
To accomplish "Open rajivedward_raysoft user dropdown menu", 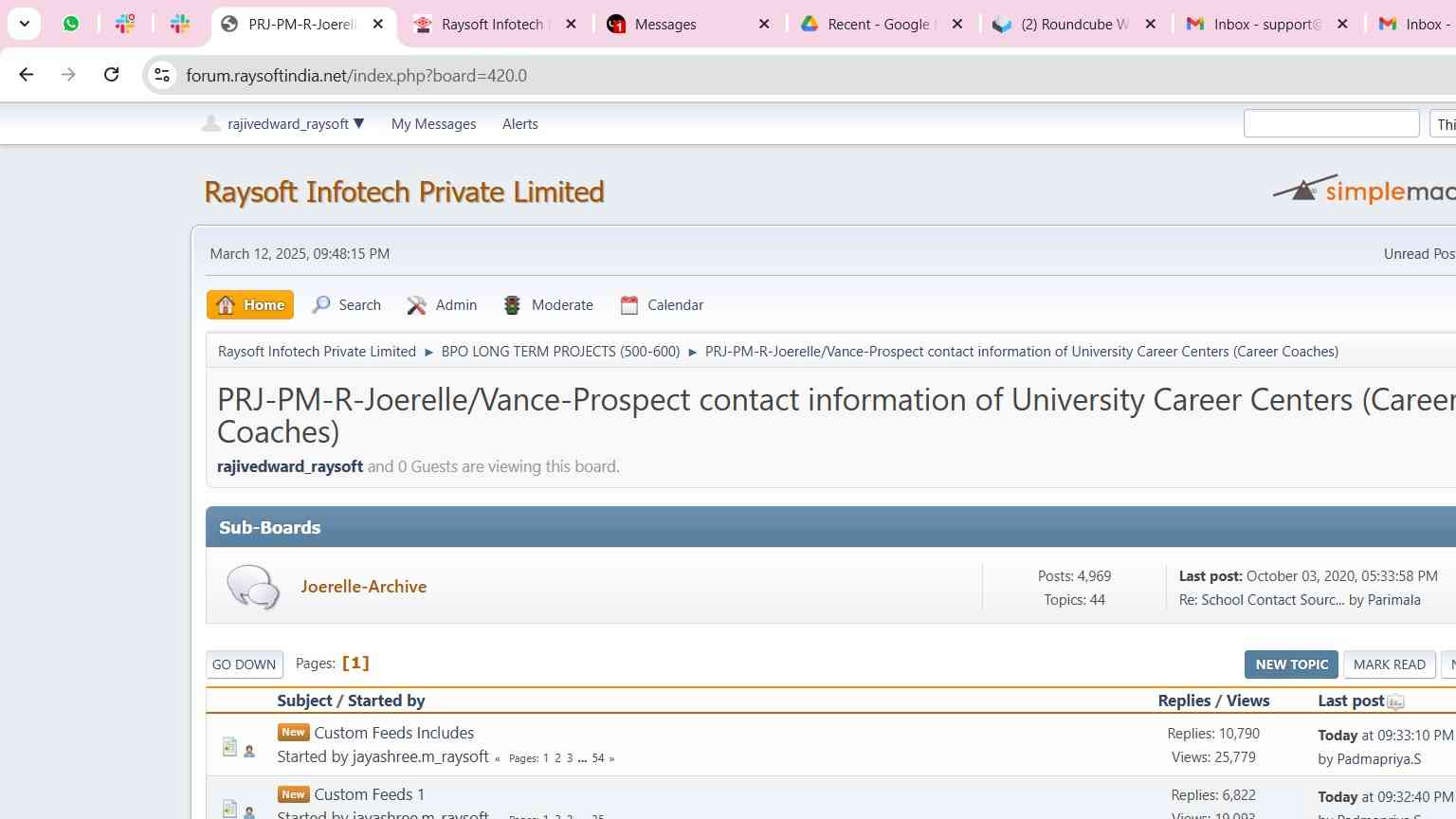I will (296, 124).
